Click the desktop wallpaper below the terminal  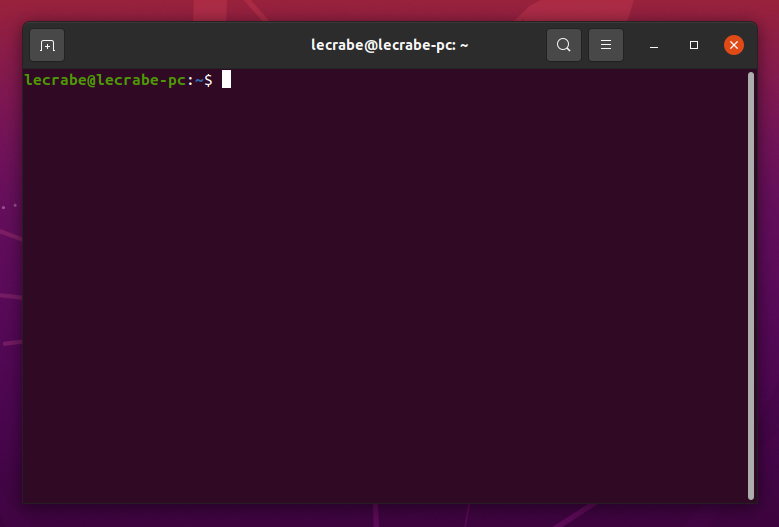pyautogui.click(x=390, y=516)
